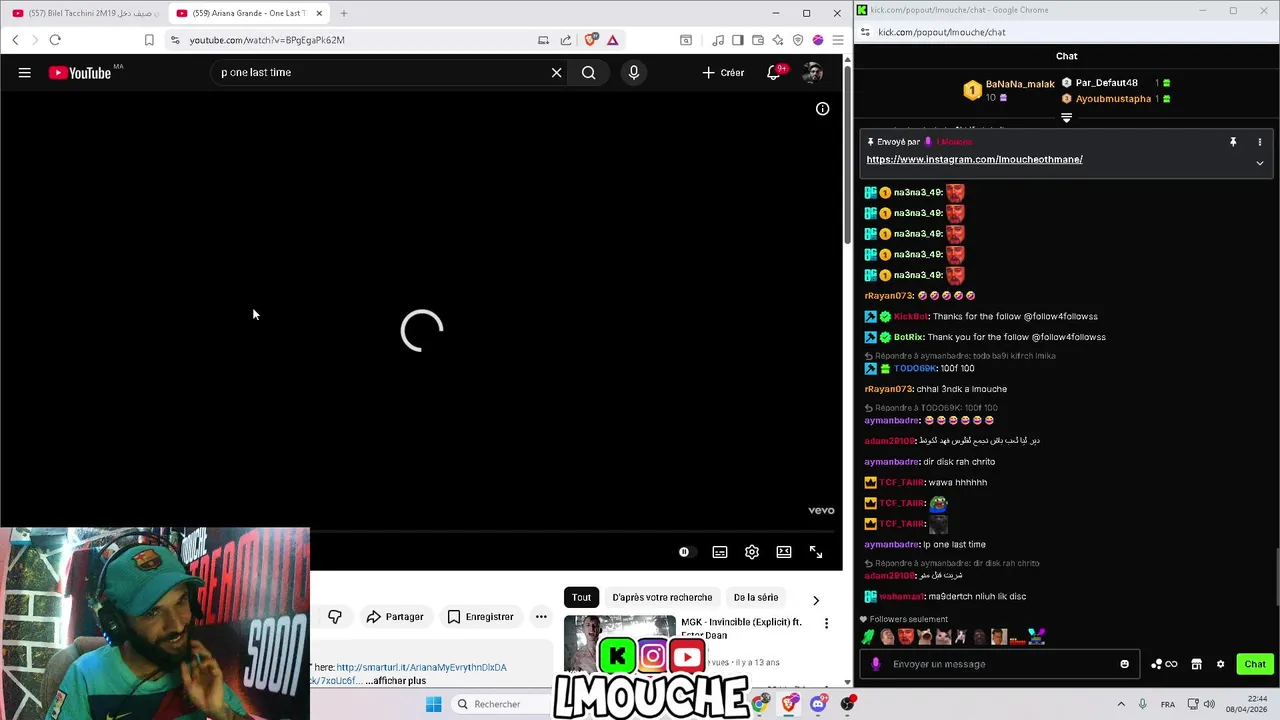This screenshot has height=720, width=1280.
Task: Click username aymanbadre saying lp one last time
Action: pyautogui.click(x=891, y=544)
